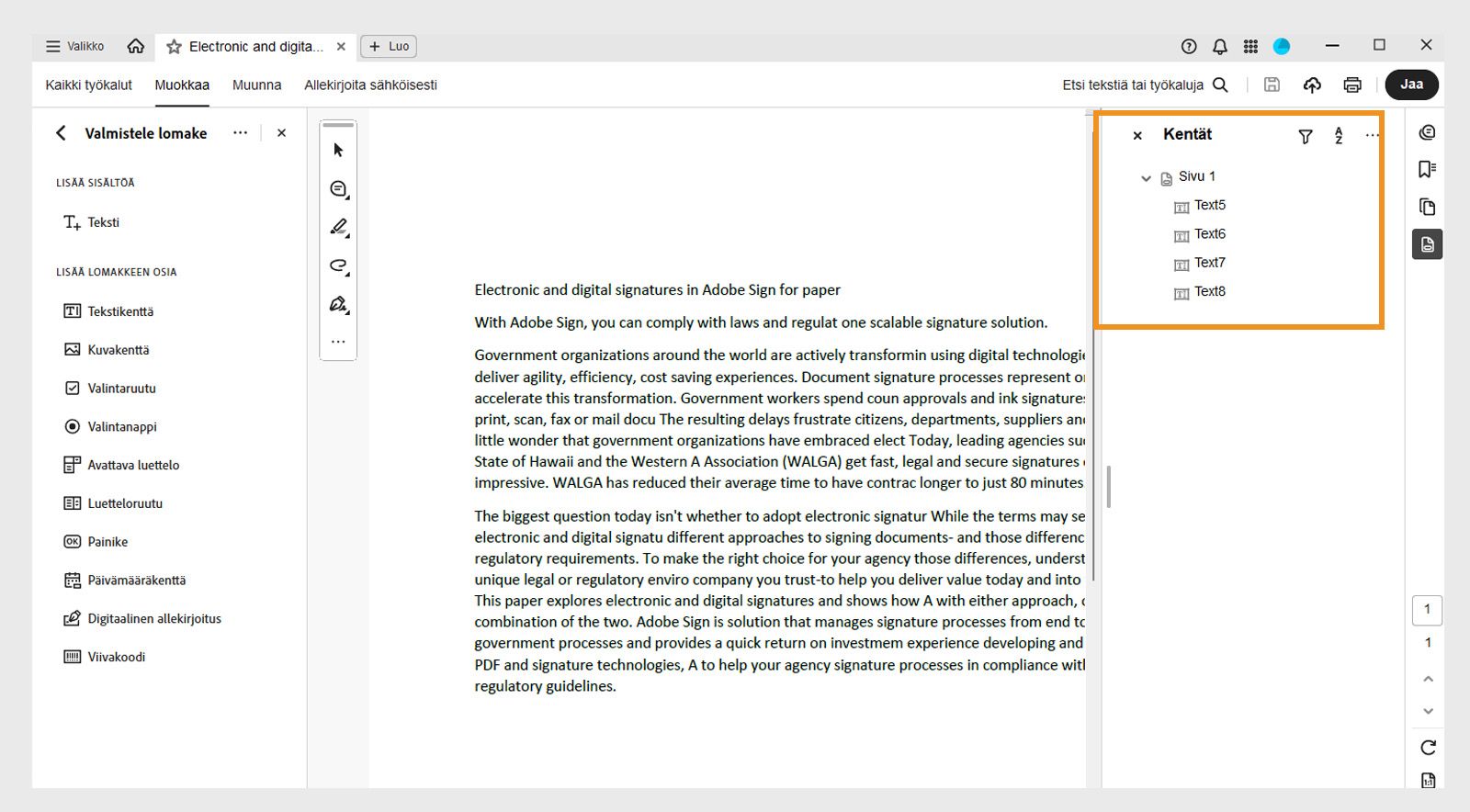This screenshot has width=1470, height=812.
Task: Collapse the Sivu 1 tree node
Action: (x=1146, y=177)
